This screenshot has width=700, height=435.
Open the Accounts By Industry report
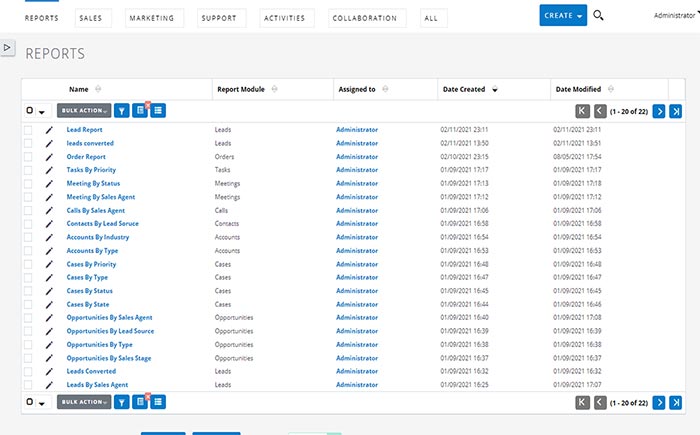[x=98, y=237]
